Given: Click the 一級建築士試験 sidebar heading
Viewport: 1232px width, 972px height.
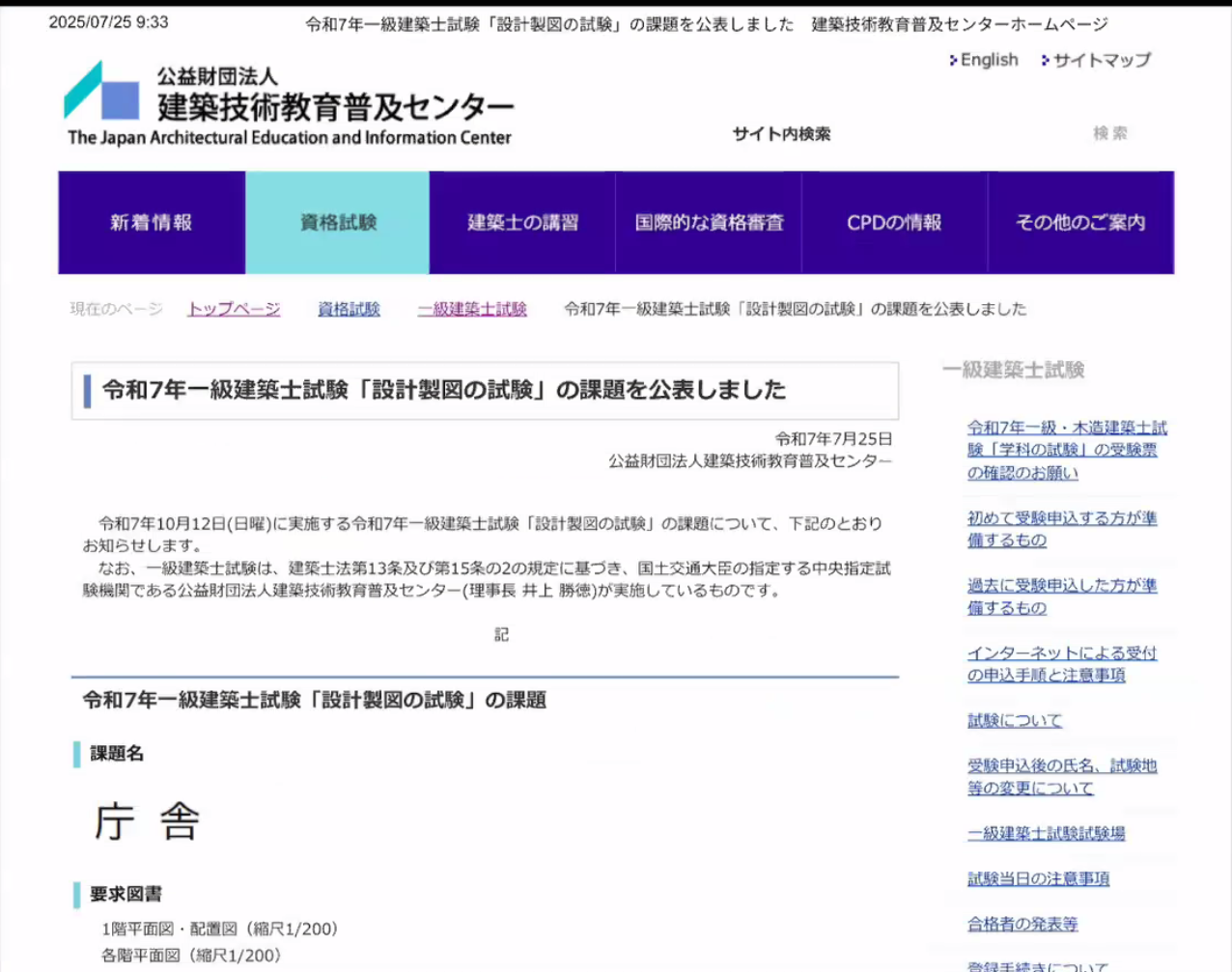Looking at the screenshot, I should click(x=1013, y=370).
